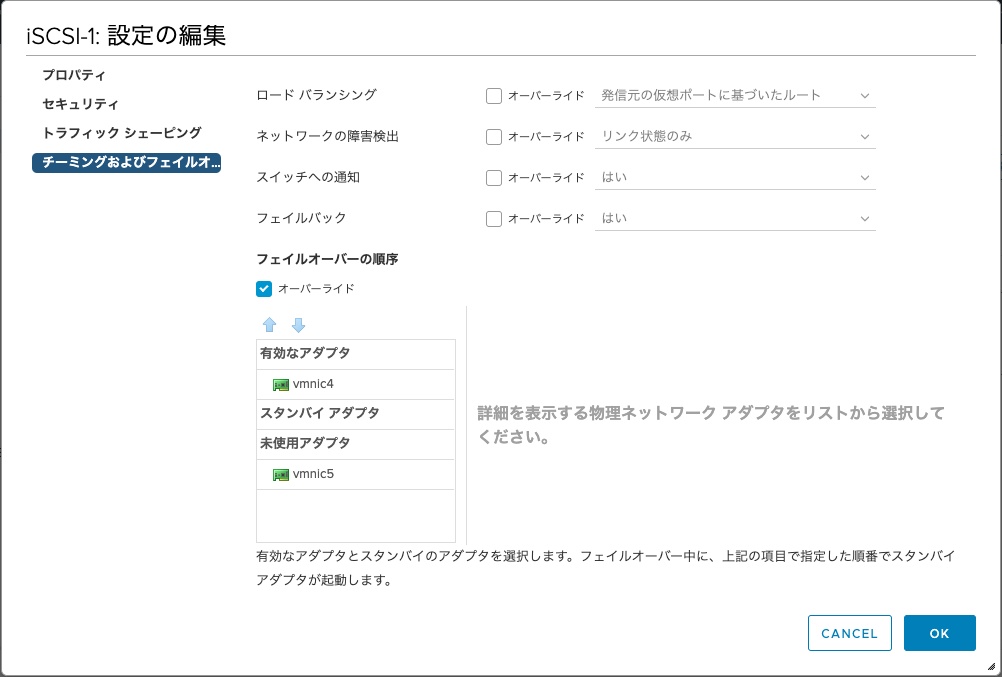The width and height of the screenshot is (1002, 677).
Task: Click the CANCEL button
Action: (x=849, y=633)
